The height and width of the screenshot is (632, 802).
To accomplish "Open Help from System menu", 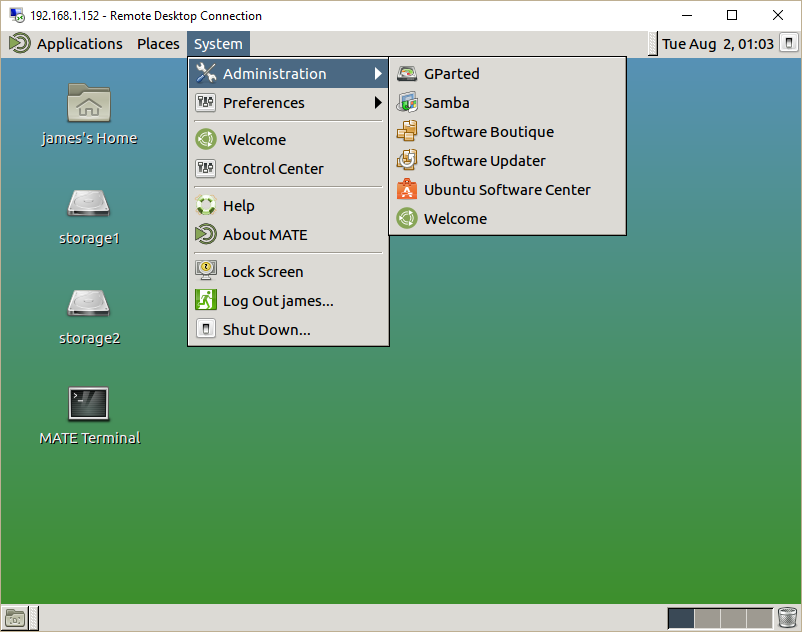I will [x=288, y=206].
